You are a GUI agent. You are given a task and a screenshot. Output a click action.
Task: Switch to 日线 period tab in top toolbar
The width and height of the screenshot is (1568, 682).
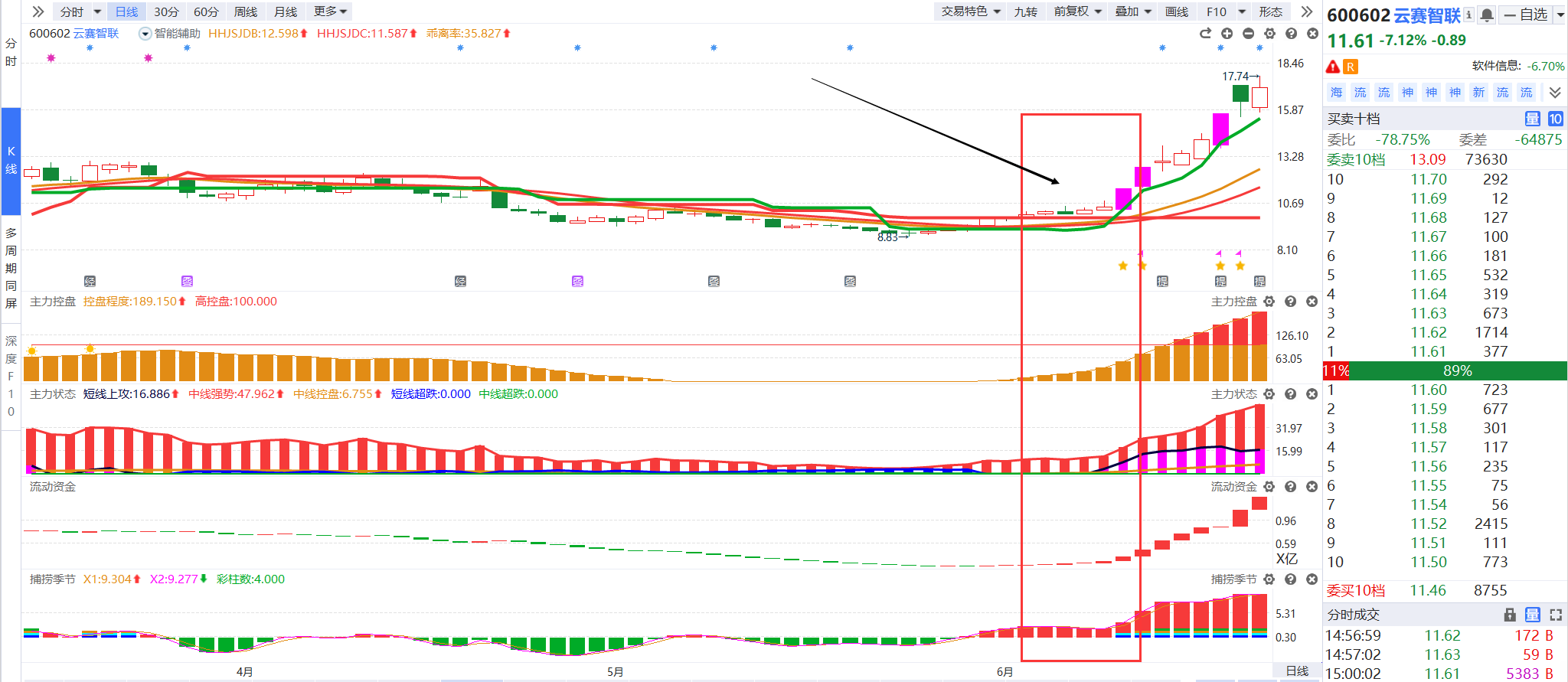[x=127, y=11]
